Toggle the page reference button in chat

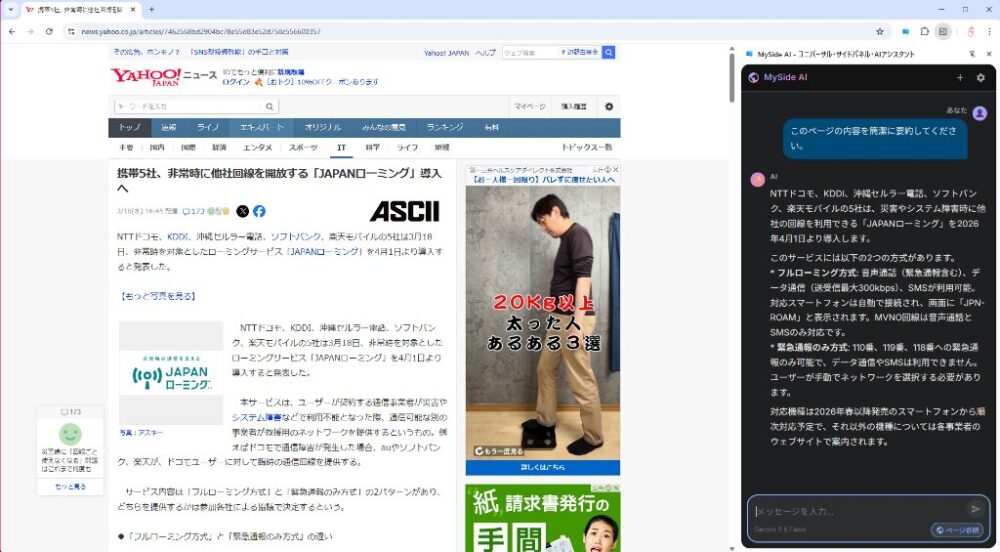pyautogui.click(x=956, y=530)
